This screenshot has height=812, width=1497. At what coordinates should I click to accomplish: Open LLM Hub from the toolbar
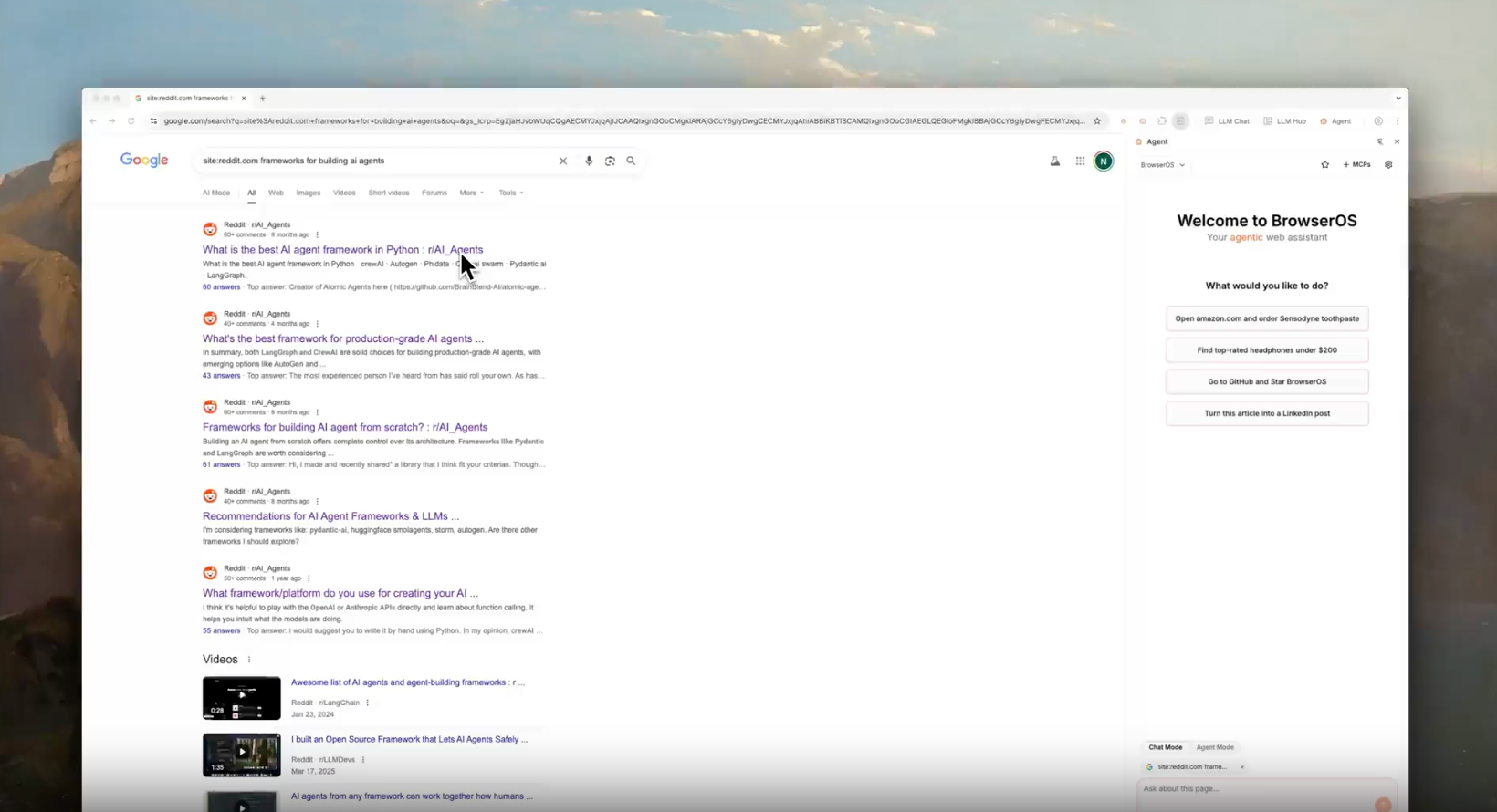[1284, 121]
